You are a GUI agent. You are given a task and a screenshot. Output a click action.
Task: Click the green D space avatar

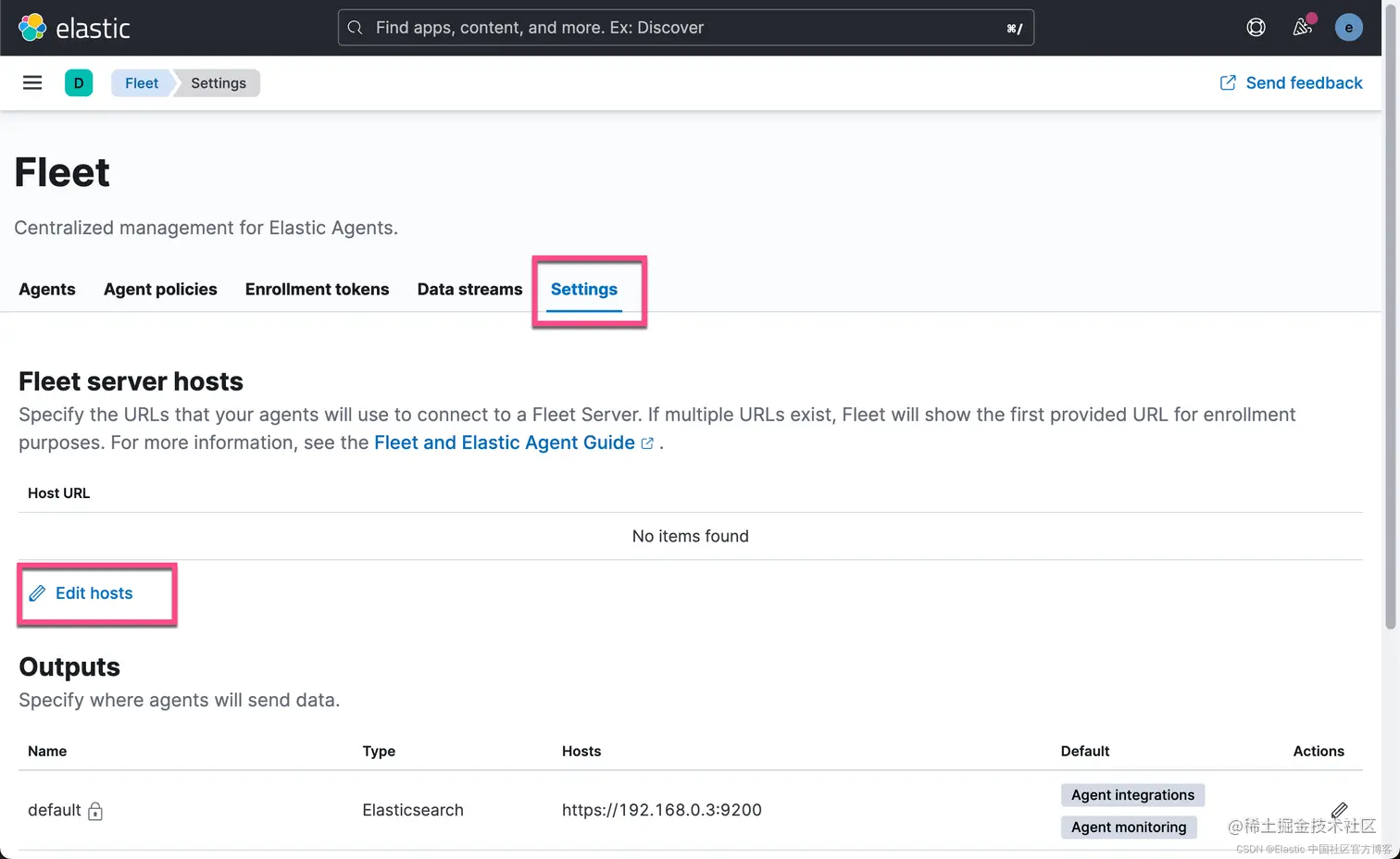(79, 83)
